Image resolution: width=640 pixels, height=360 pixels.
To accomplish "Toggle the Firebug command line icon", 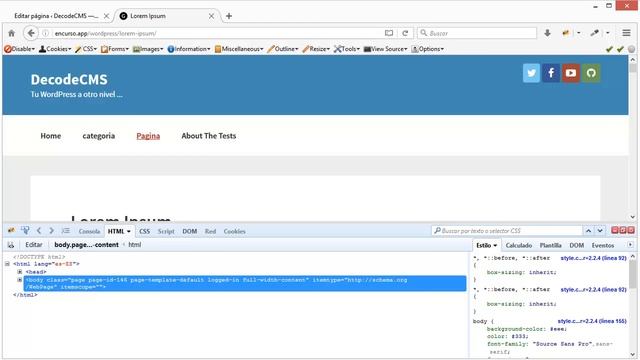I will [x=66, y=231].
